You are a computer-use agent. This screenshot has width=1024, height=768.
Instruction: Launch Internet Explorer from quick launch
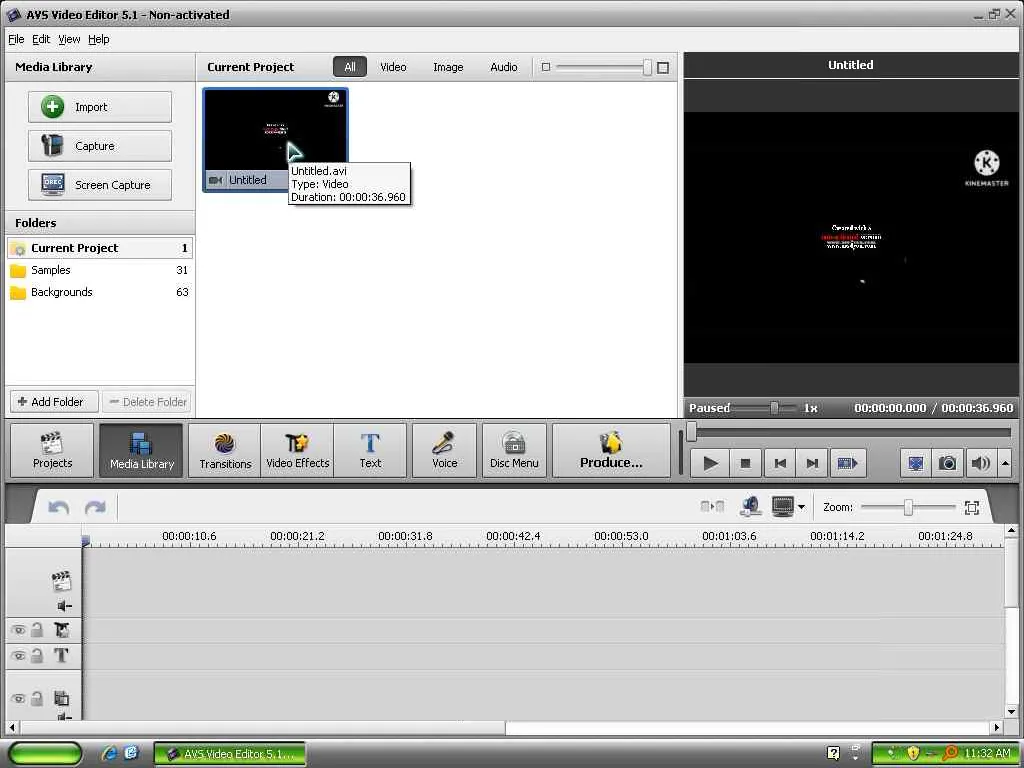coord(108,754)
